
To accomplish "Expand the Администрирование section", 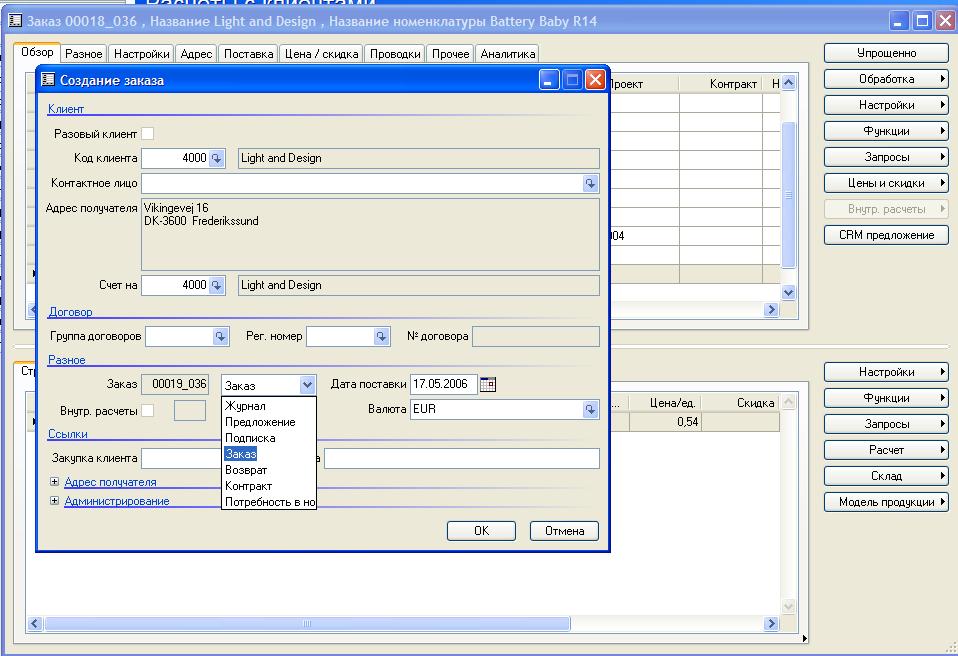I will pos(55,501).
